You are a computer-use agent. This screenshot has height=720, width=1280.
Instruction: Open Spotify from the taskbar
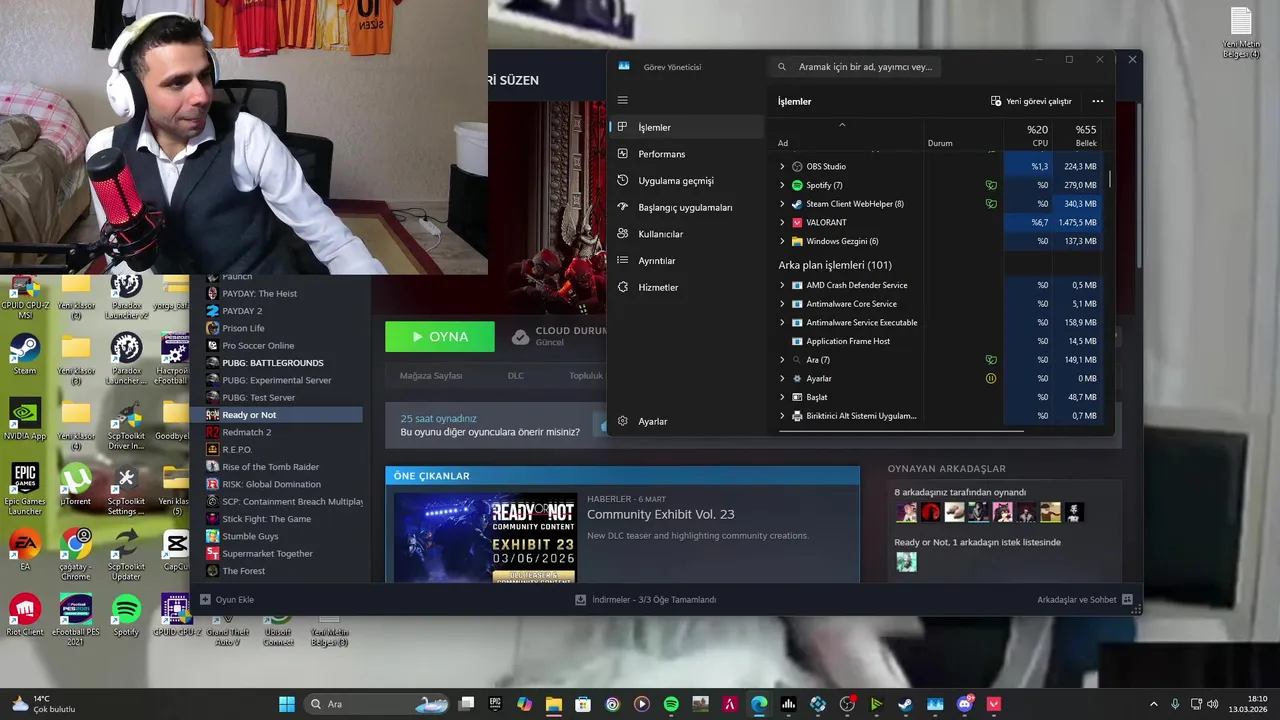671,704
